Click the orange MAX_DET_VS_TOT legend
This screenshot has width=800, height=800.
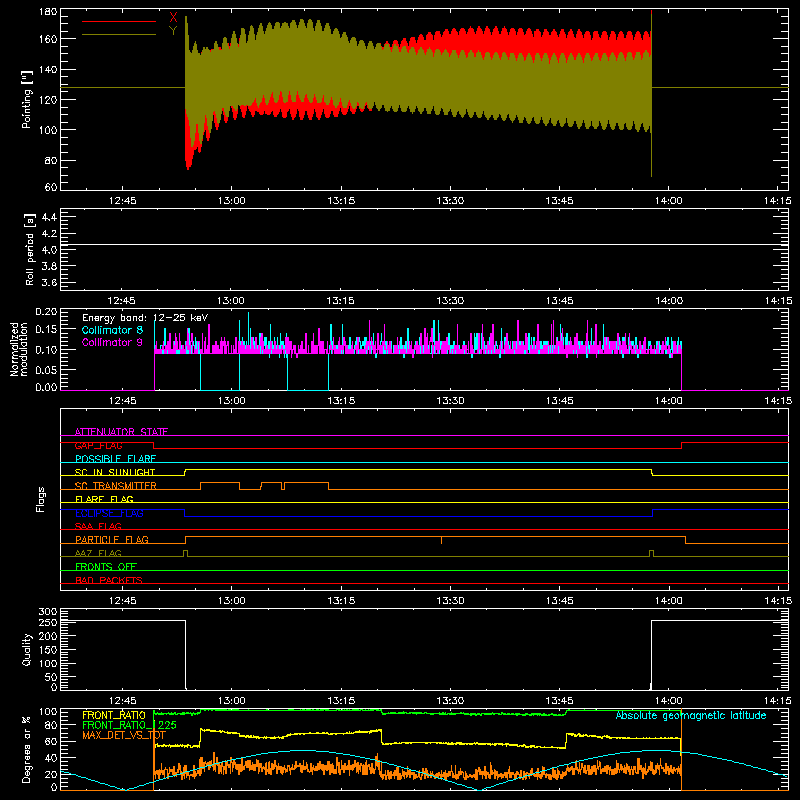click(x=124, y=735)
